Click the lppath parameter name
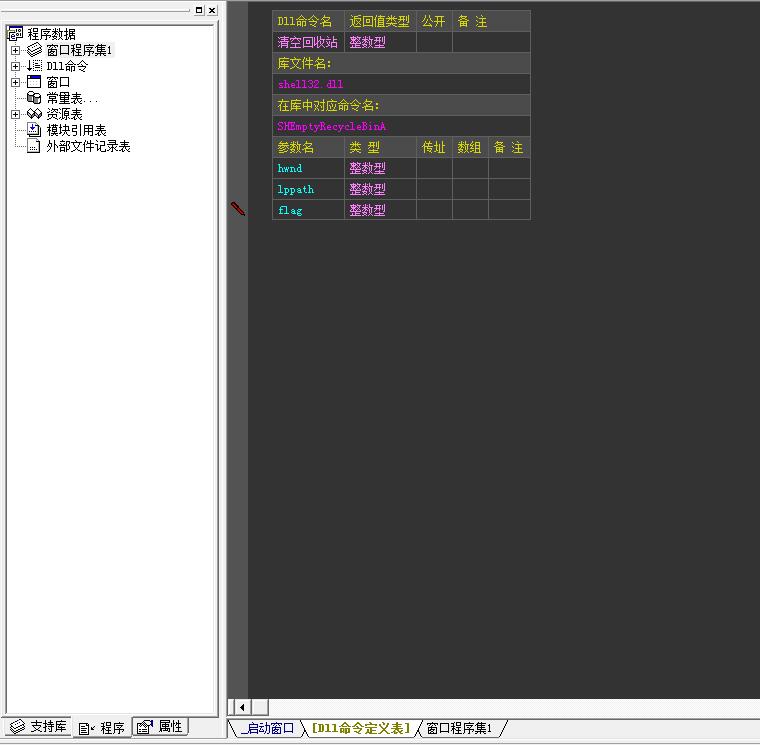This screenshot has width=760, height=745. point(296,190)
